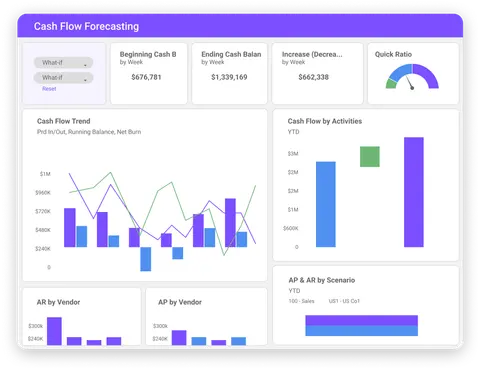Screen dimensions: 480x370
Task: Select the Increase (Decrease) value card
Action: point(317,73)
